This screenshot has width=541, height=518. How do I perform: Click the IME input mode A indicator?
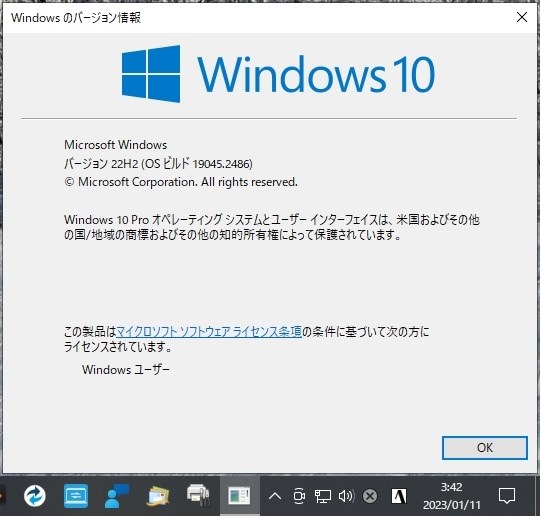pos(399,496)
